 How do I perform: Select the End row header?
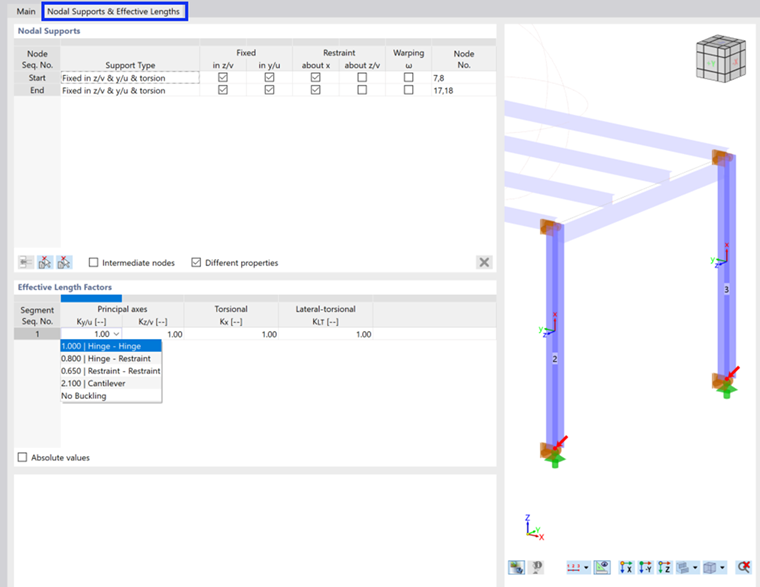[37, 90]
